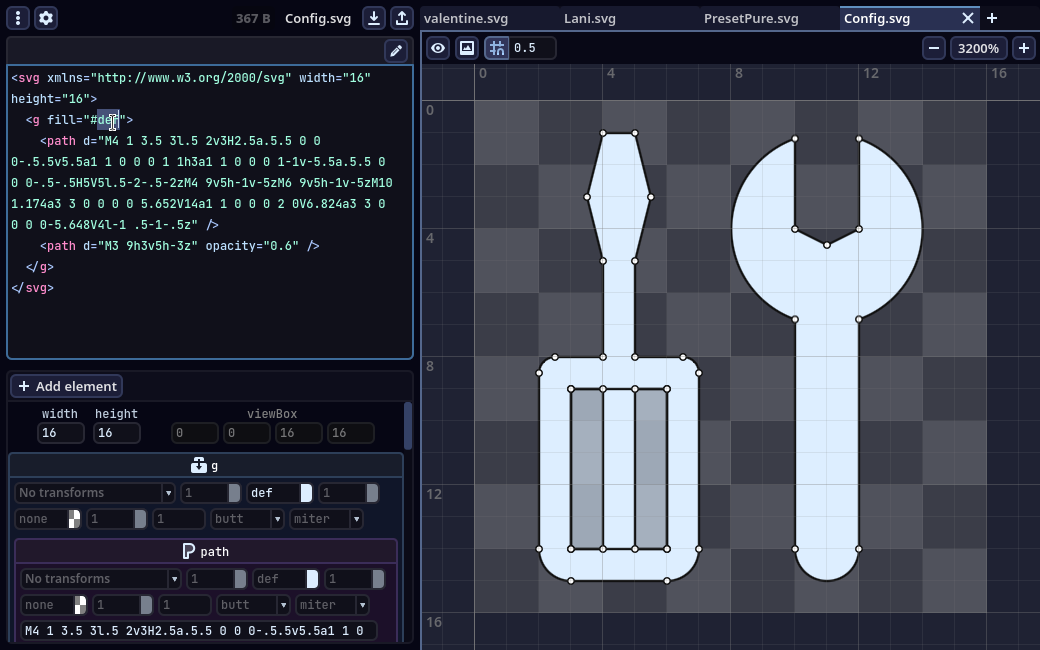The height and width of the screenshot is (650, 1040).
Task: Select the wrench jaw bottom notch handle
Action: click(x=826, y=245)
